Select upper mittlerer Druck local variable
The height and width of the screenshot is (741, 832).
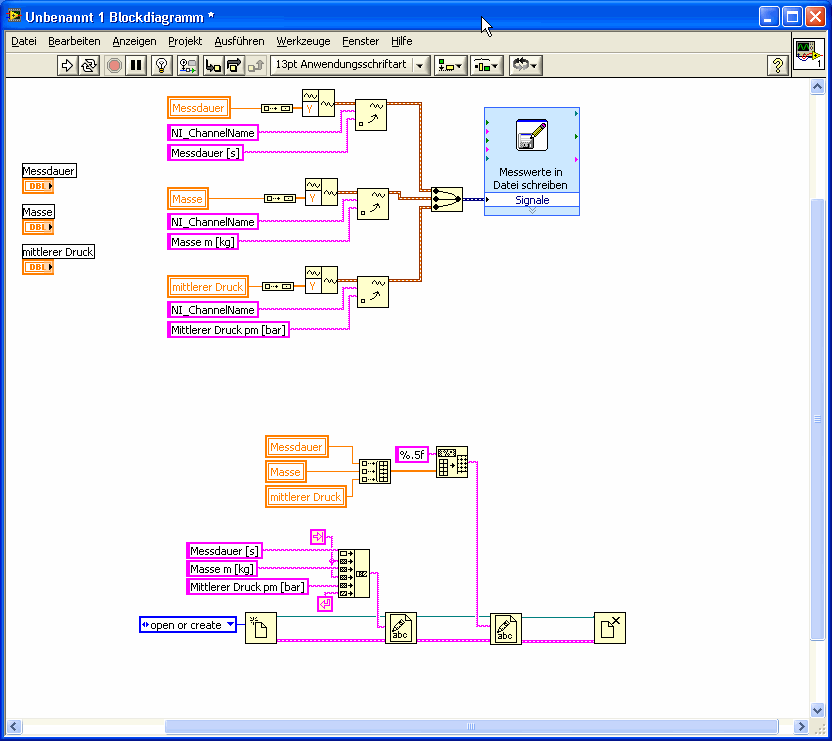click(x=207, y=287)
